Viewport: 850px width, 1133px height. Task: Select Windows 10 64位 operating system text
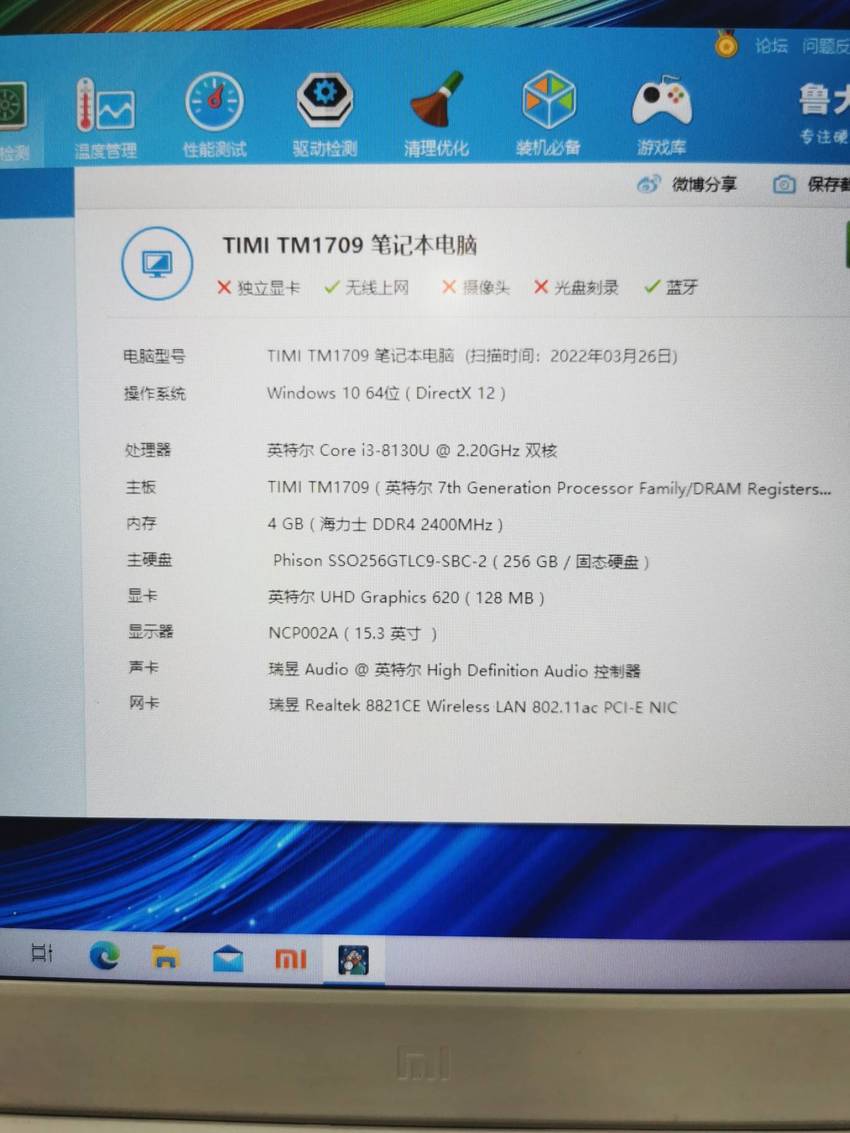point(386,393)
